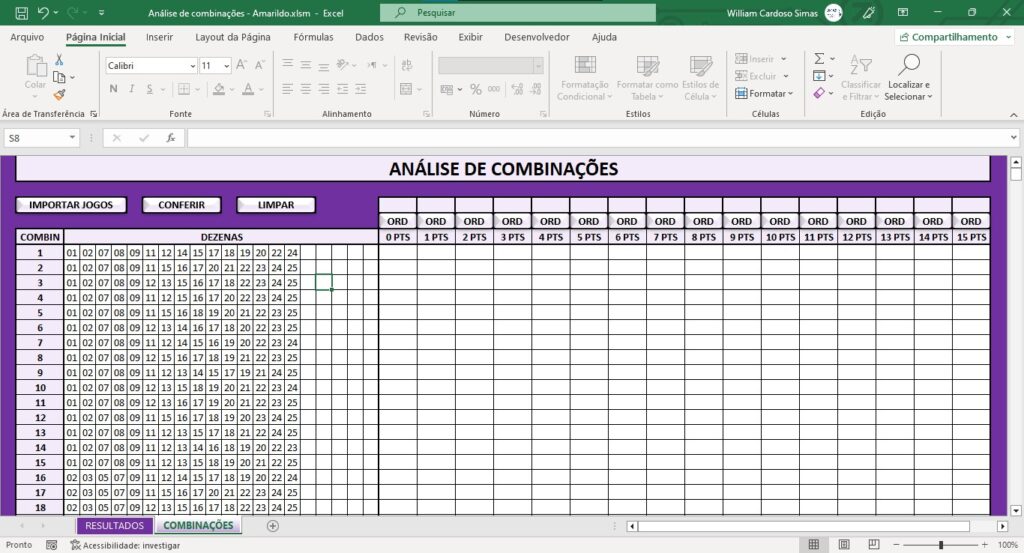The image size is (1024, 553).
Task: Align text left in cell
Action: click(287, 89)
